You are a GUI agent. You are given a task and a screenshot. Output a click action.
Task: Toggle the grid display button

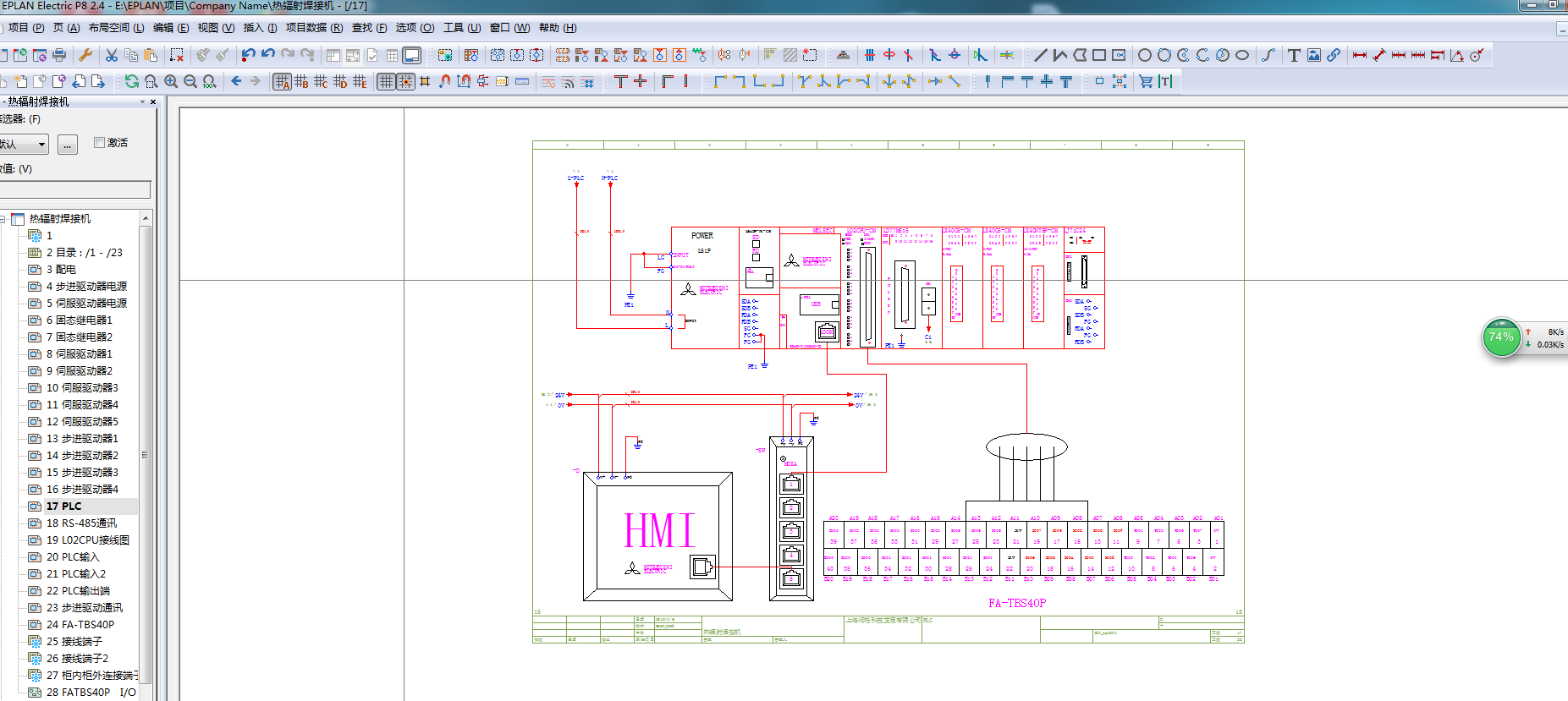tap(386, 82)
